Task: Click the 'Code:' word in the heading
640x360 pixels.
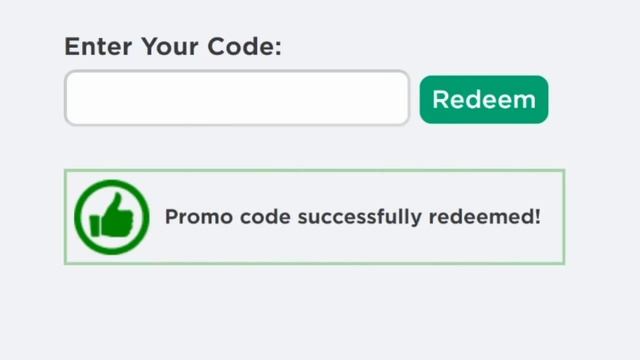Action: tap(244, 47)
